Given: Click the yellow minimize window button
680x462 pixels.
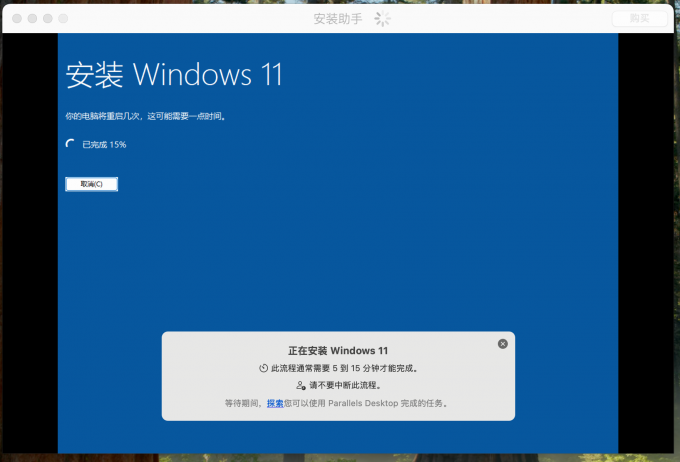Looking at the screenshot, I should click(33, 18).
